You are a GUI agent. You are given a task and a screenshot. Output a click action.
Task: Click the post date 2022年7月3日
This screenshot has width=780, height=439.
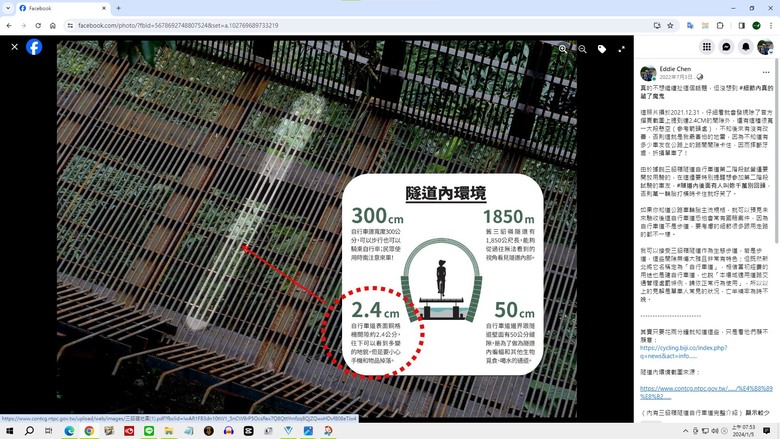tap(676, 77)
